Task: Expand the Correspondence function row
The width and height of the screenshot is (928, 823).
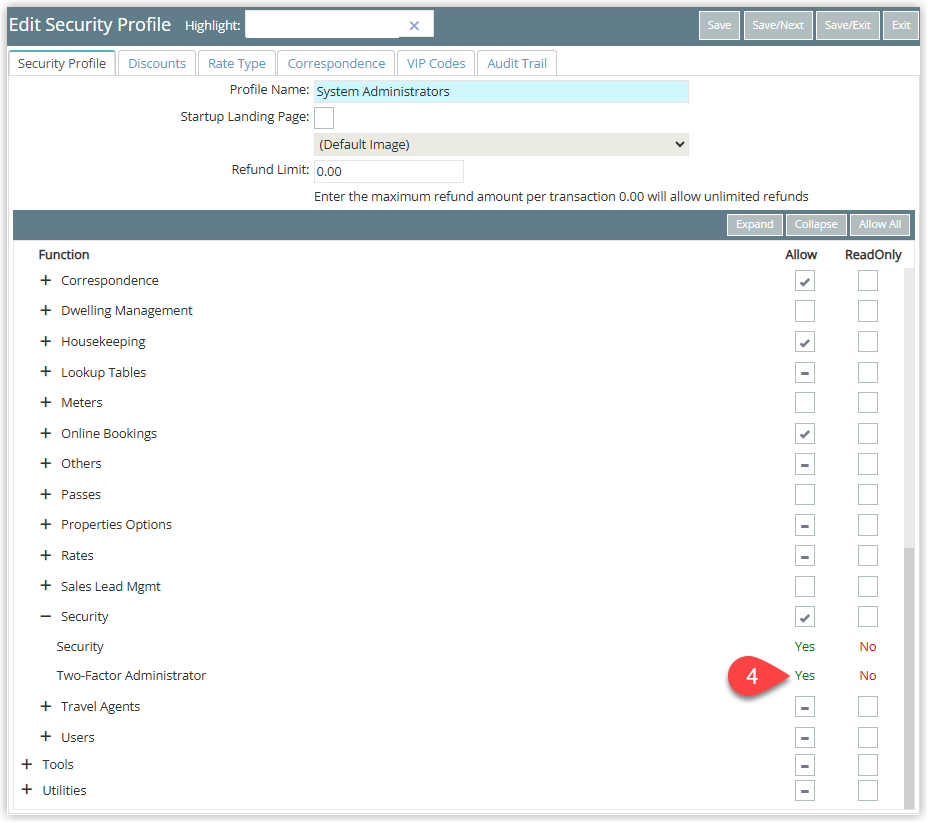Action: pyautogui.click(x=46, y=280)
